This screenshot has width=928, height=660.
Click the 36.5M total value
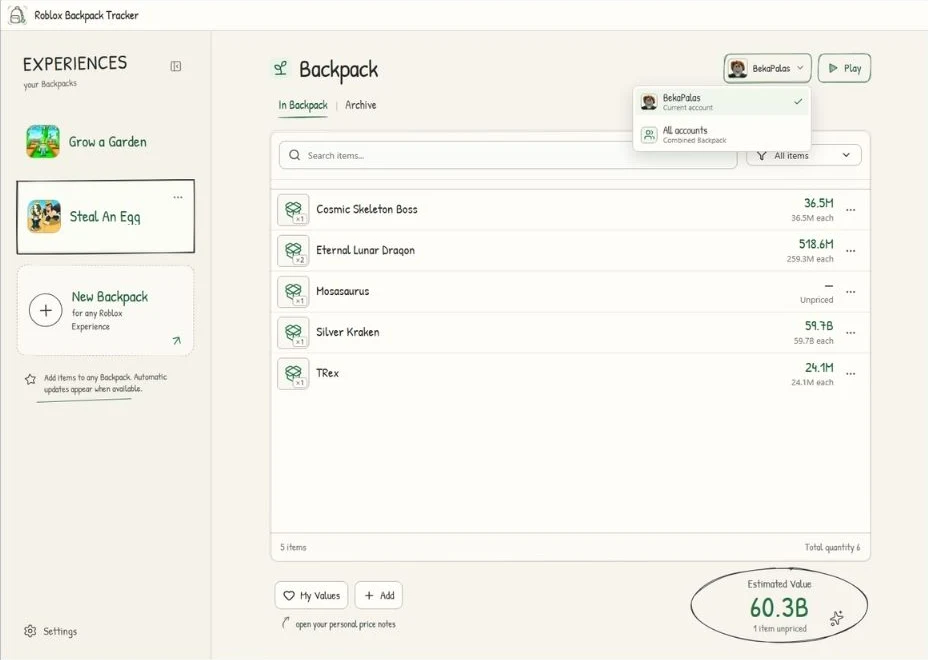coord(818,203)
